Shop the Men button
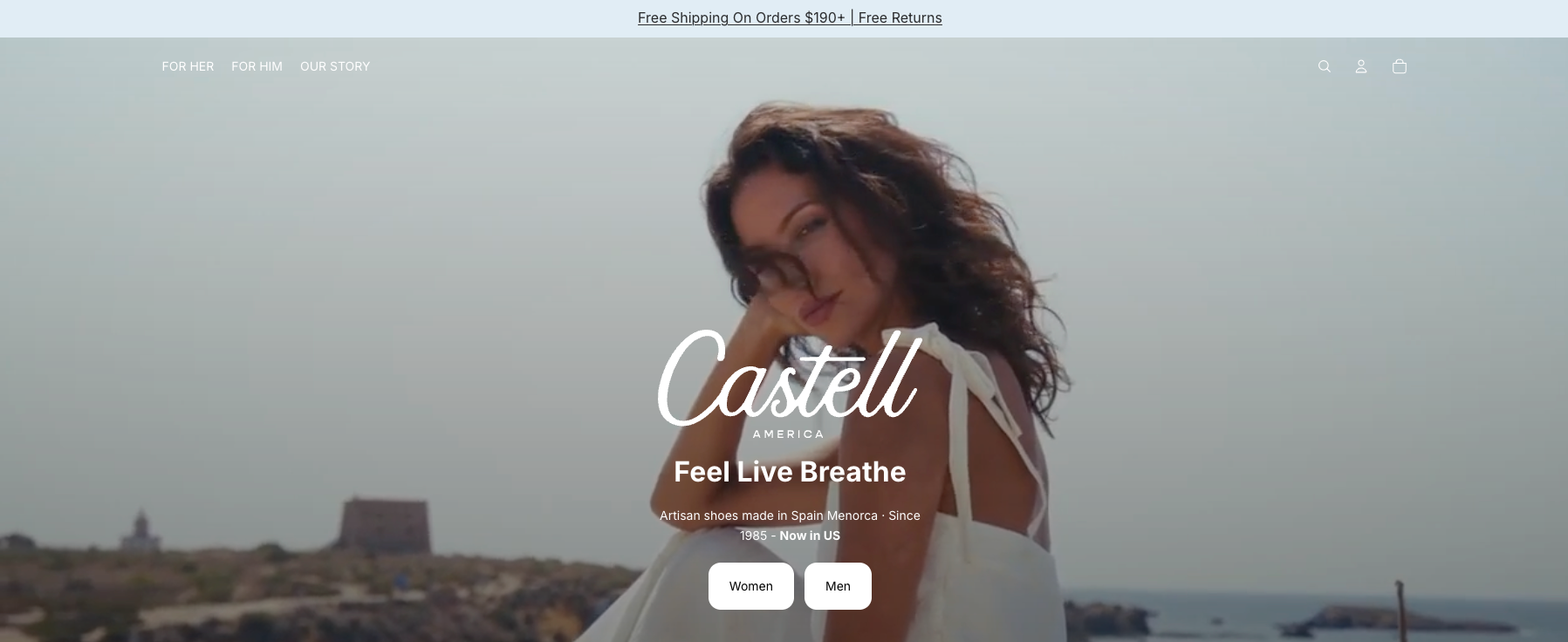 tap(838, 586)
